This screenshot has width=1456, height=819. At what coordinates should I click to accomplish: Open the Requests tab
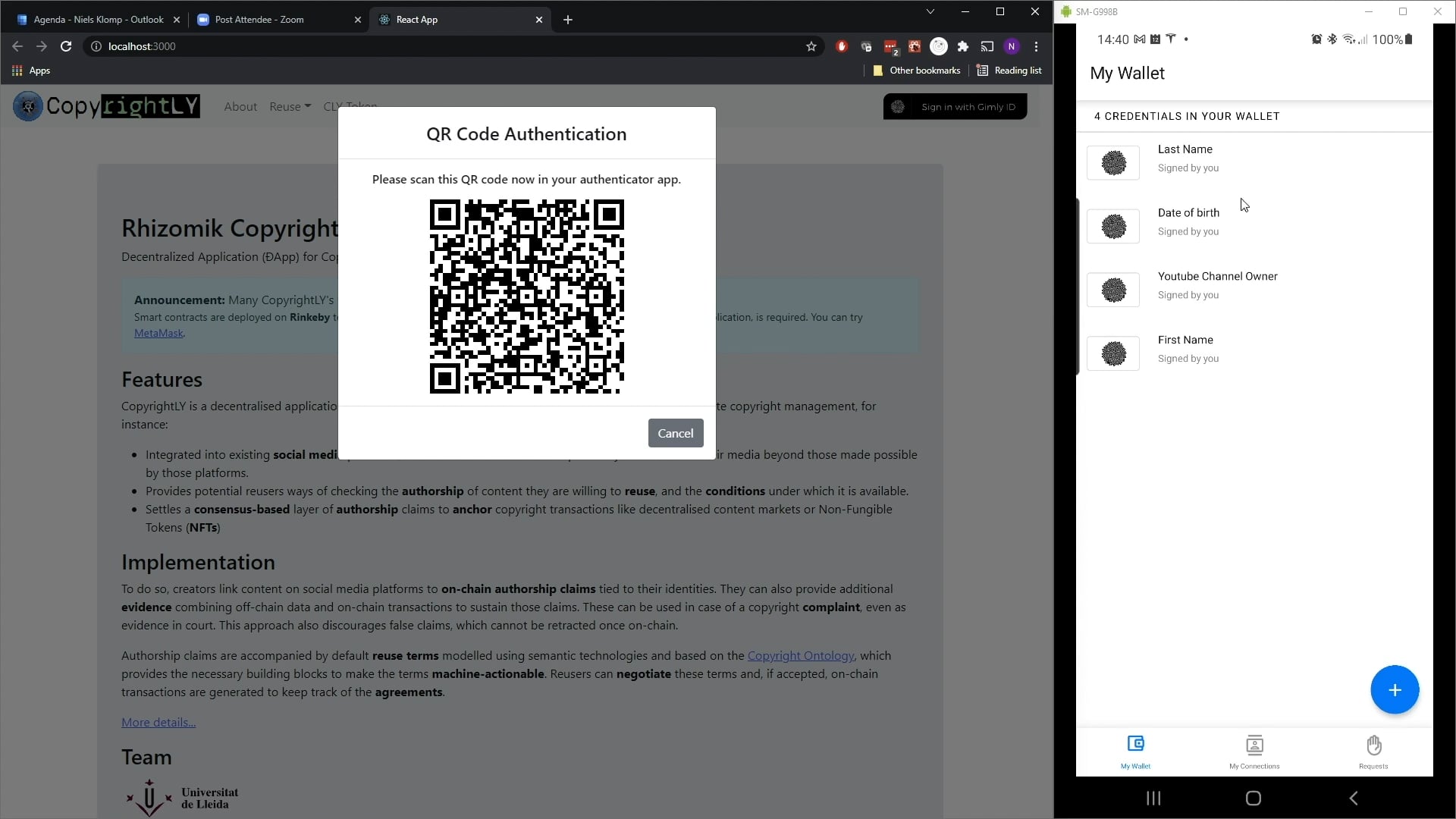coord(1373,752)
